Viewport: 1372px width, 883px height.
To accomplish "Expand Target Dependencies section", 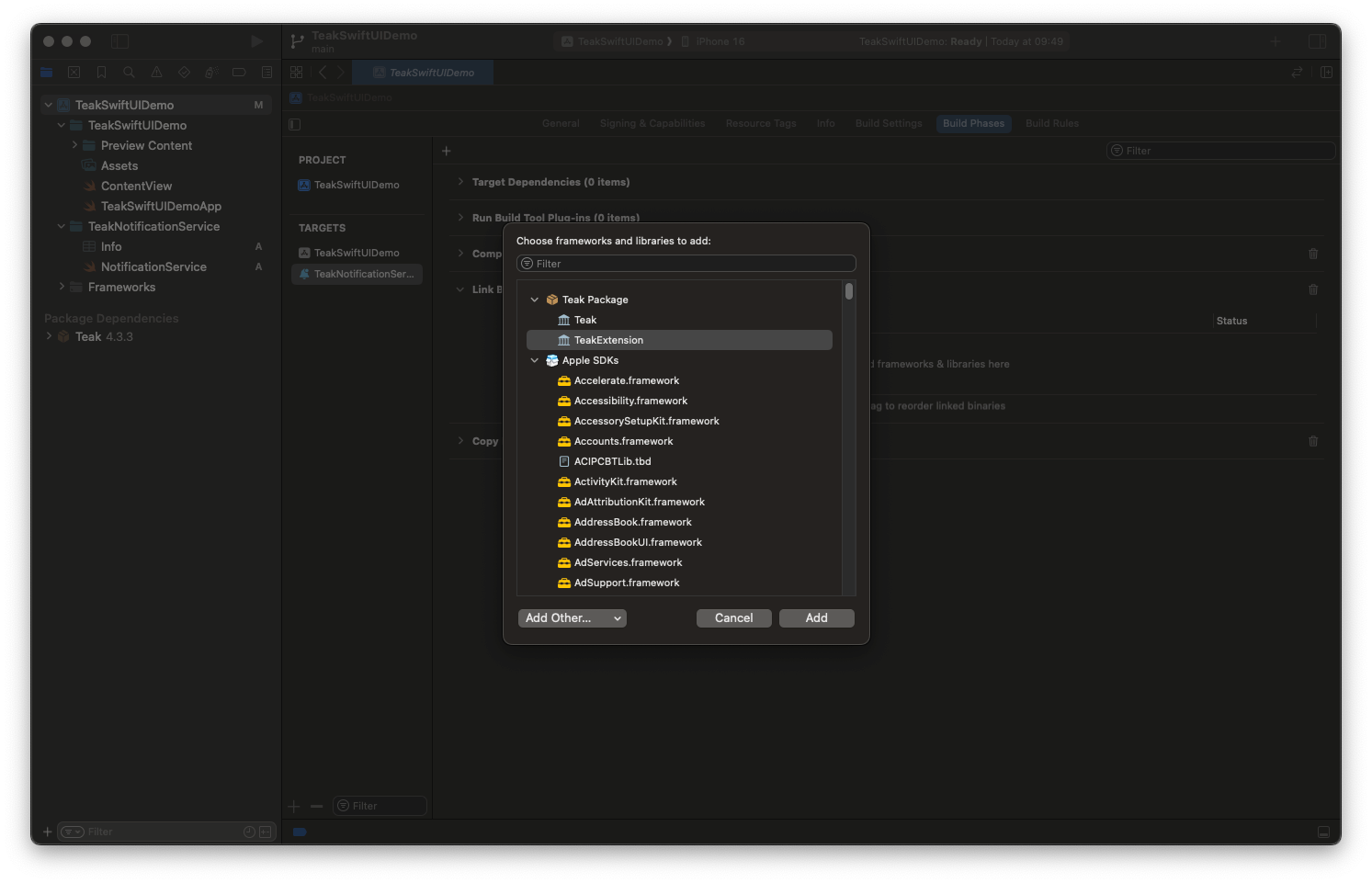I will 460,182.
